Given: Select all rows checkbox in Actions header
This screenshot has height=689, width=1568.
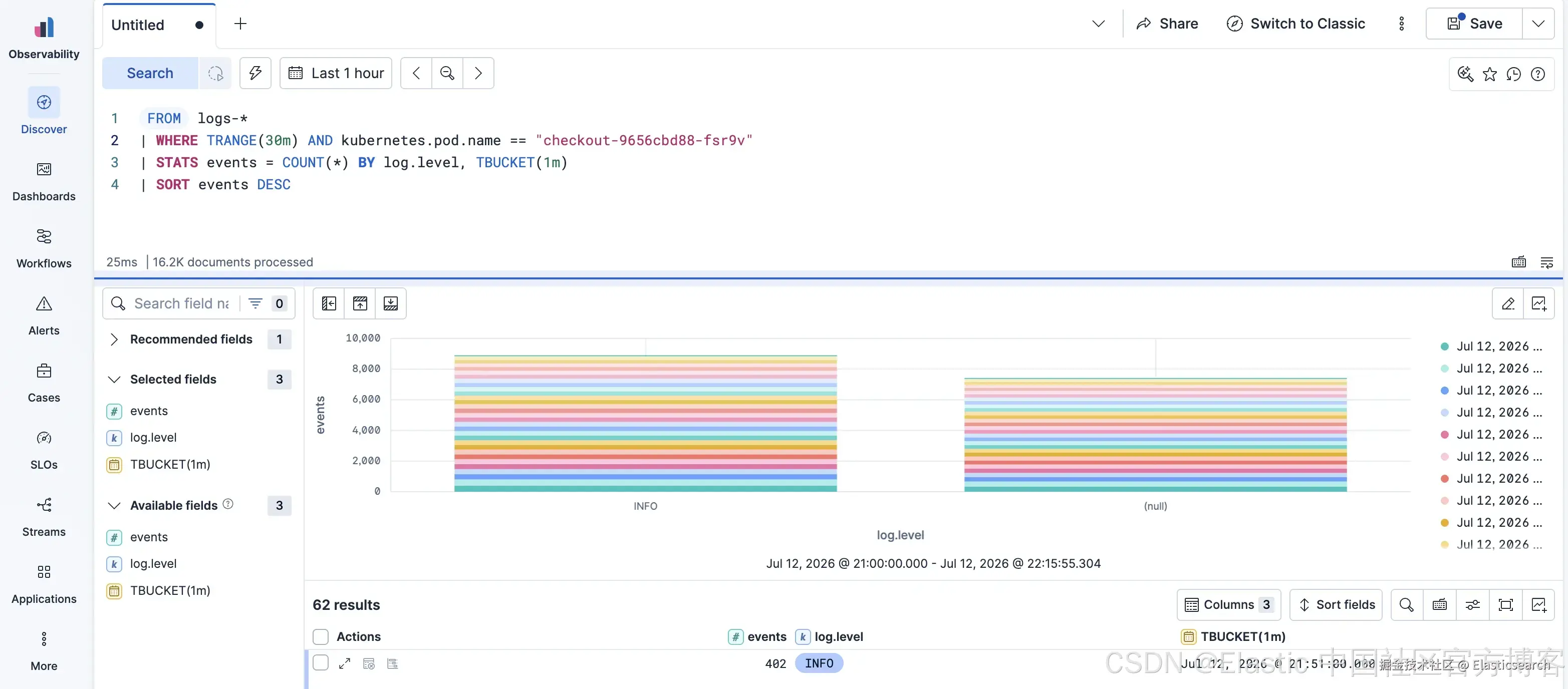Looking at the screenshot, I should [320, 636].
